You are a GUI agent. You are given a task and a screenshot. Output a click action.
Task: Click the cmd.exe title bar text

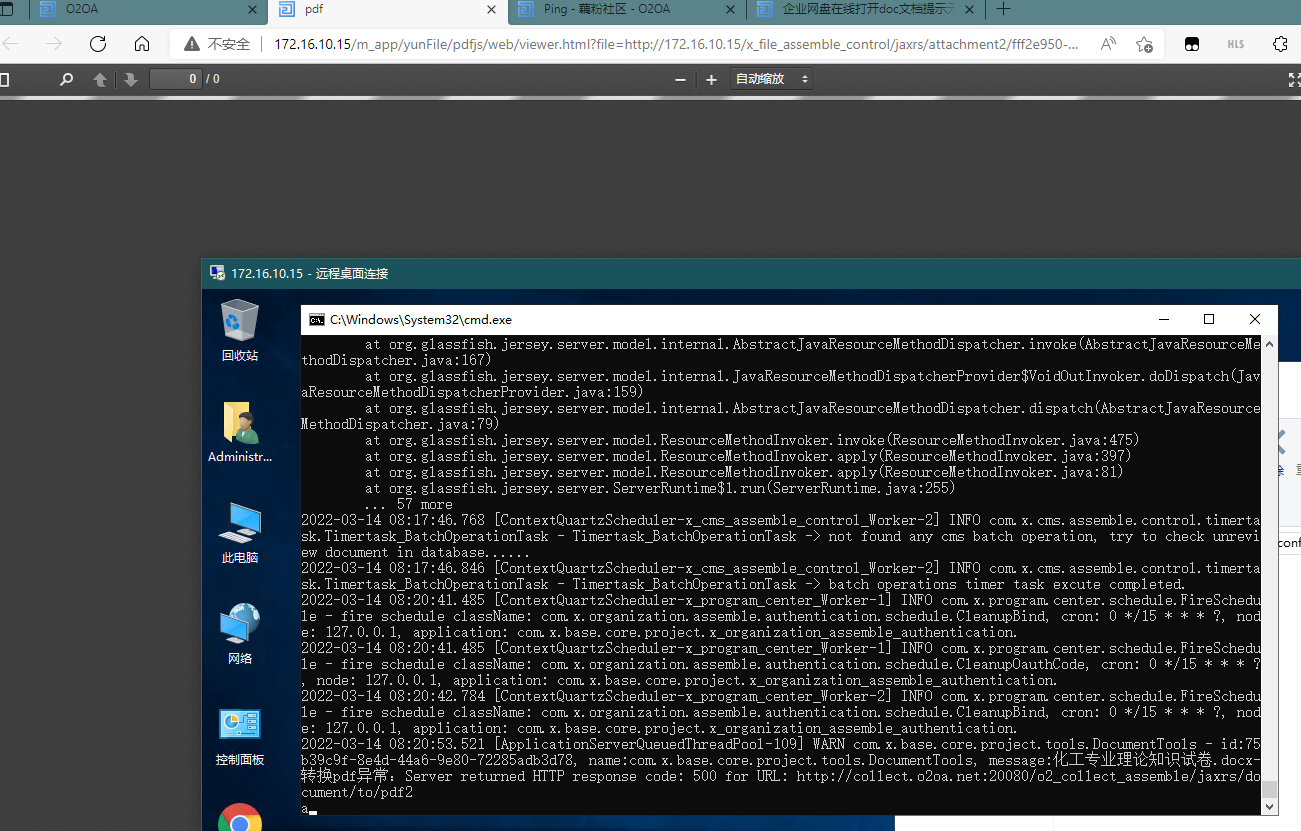pos(421,320)
